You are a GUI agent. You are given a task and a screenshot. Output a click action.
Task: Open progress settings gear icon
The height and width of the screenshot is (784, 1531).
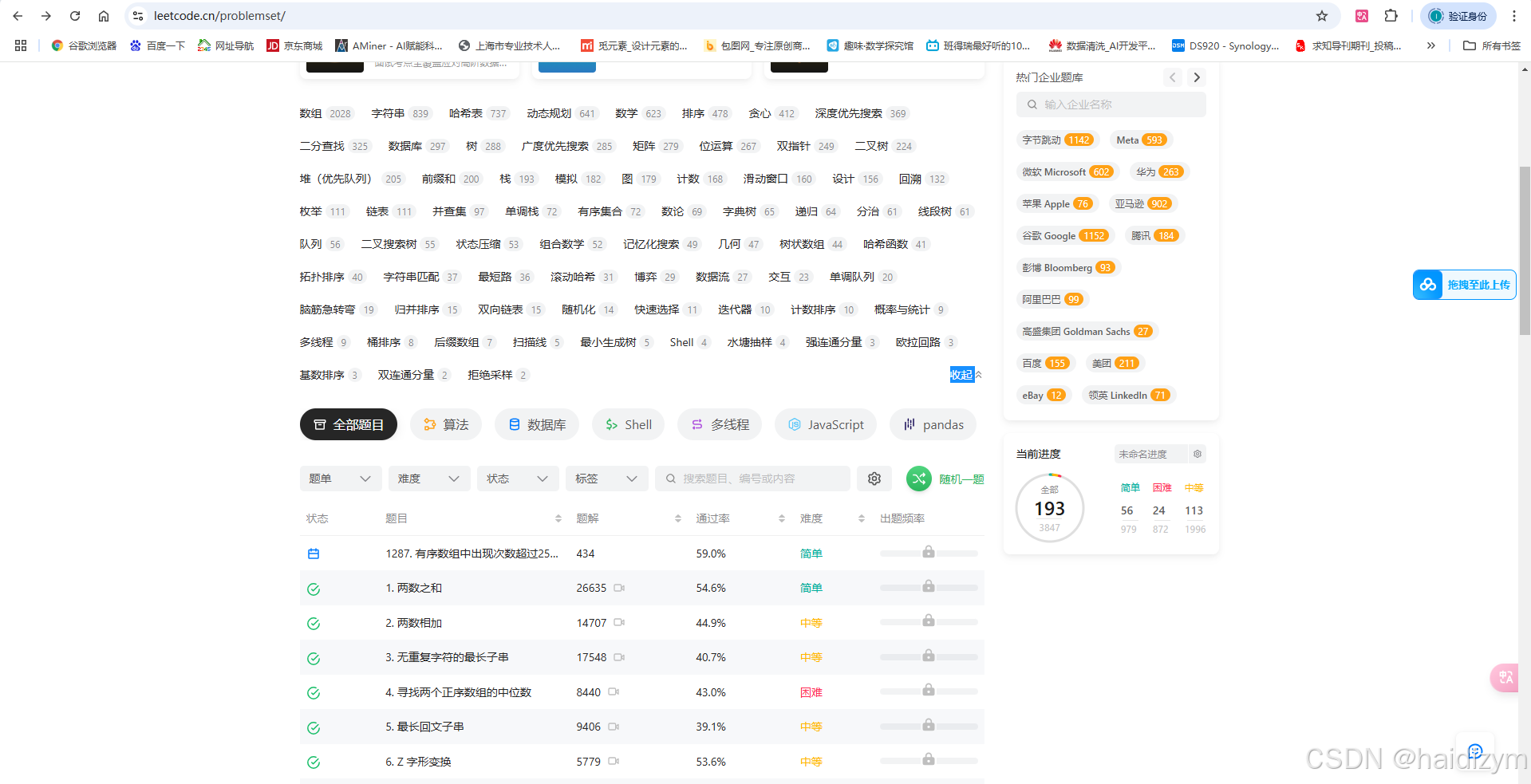[1198, 454]
